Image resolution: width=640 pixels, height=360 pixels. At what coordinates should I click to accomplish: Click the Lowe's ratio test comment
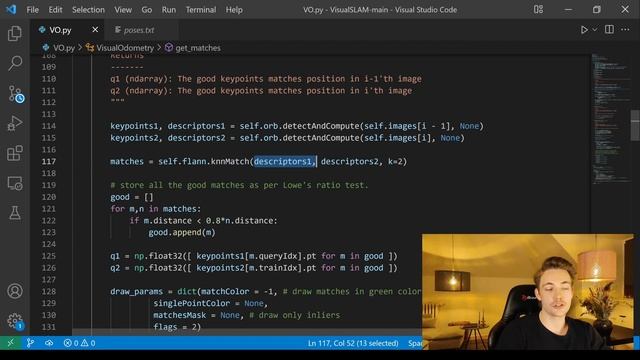point(239,185)
